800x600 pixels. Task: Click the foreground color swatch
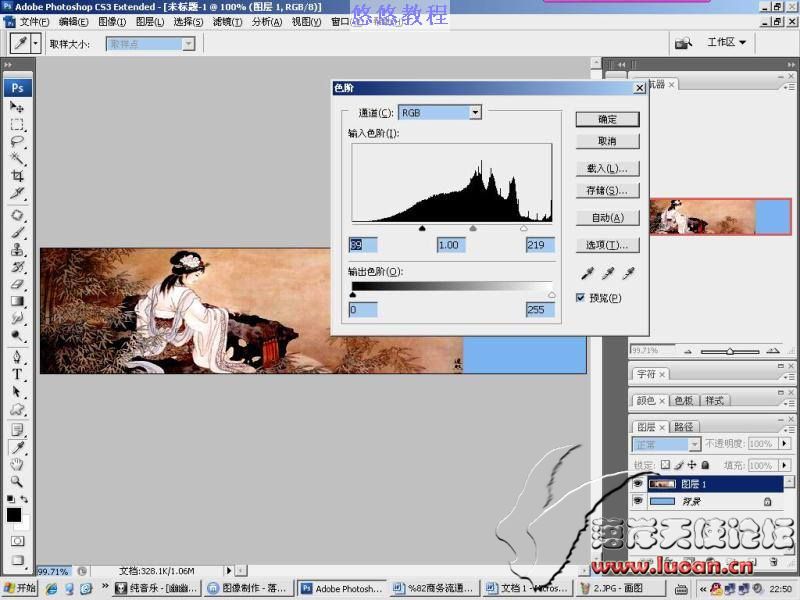point(14,515)
